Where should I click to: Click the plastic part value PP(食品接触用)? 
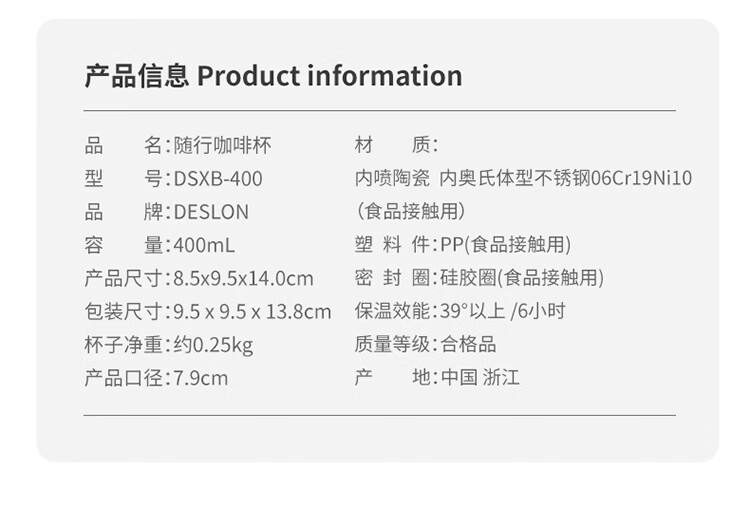[x=505, y=245]
